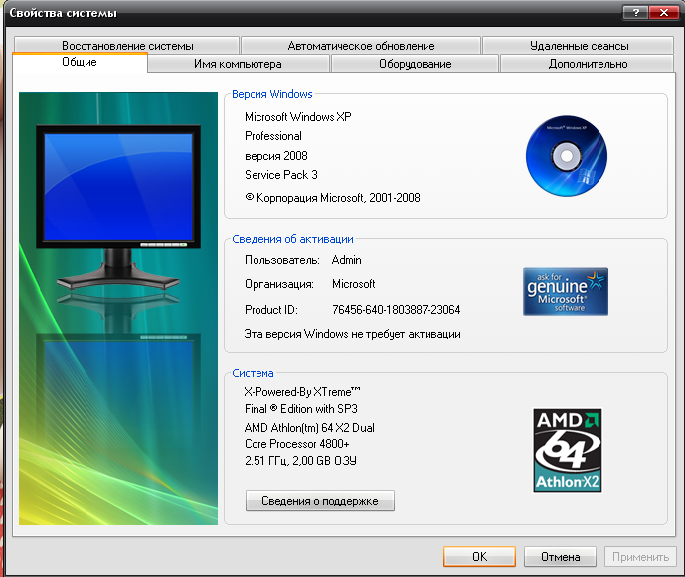Click the Версия Windows group heading

click(272, 94)
